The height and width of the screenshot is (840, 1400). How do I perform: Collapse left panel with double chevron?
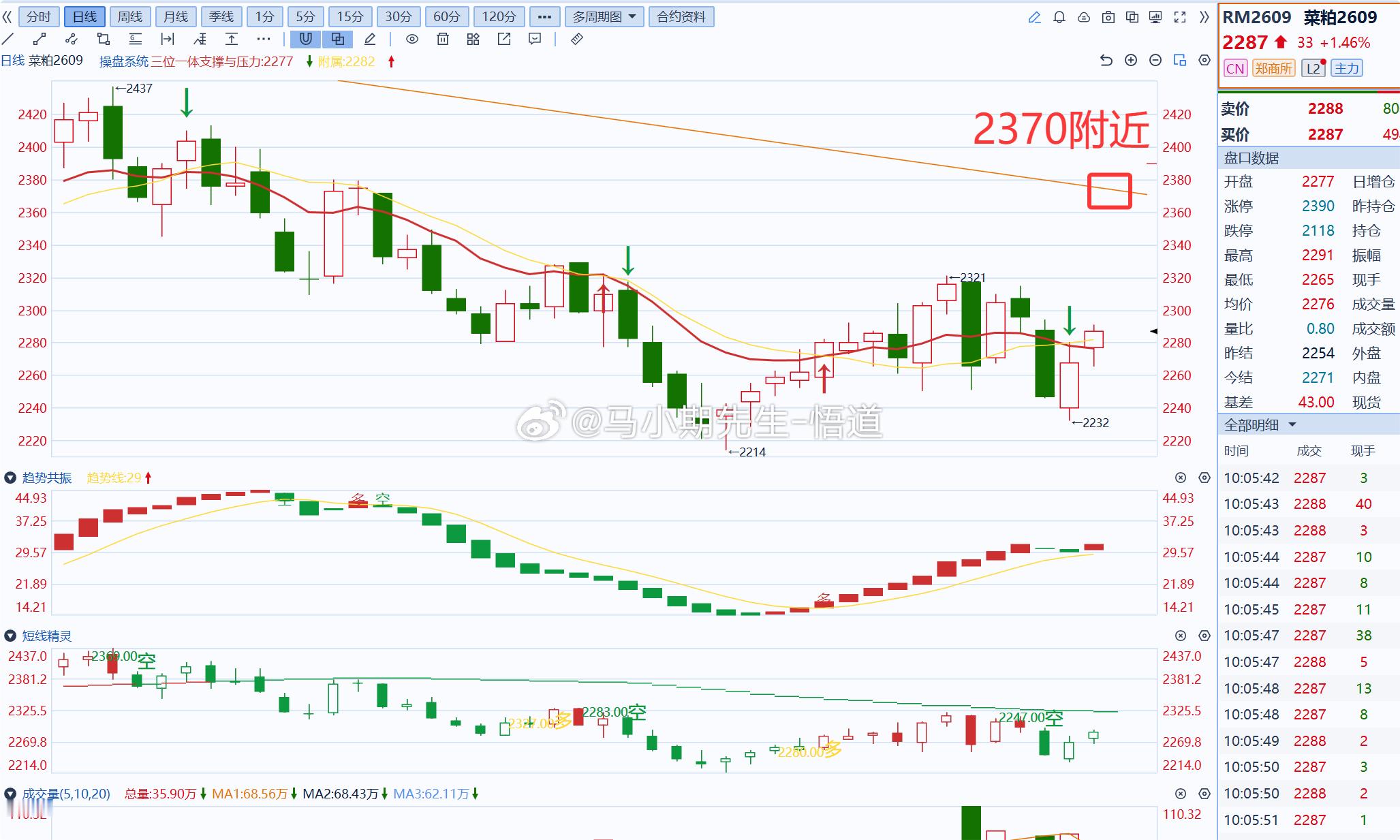pyautogui.click(x=7, y=16)
